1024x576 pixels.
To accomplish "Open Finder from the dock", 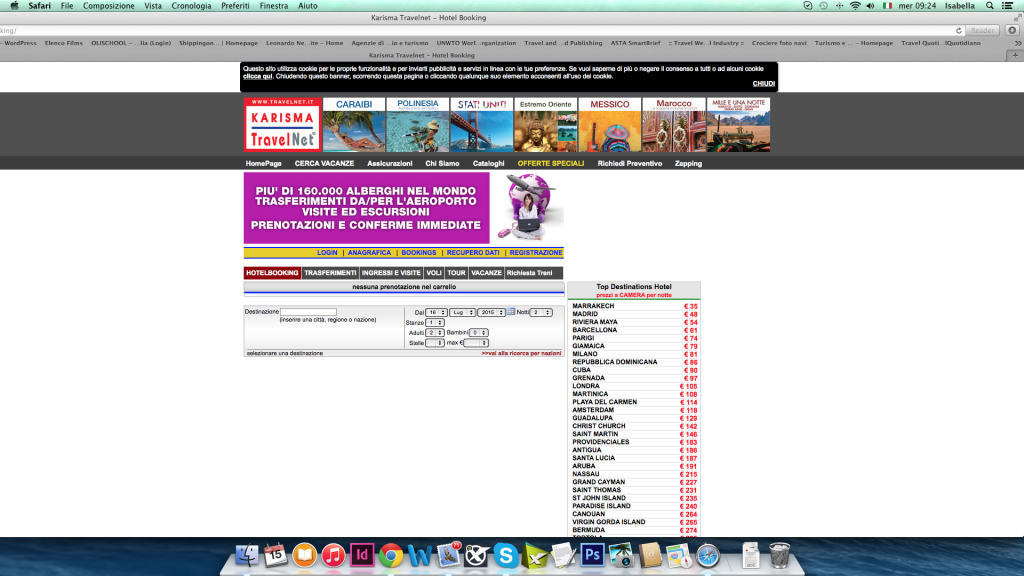I will (247, 554).
